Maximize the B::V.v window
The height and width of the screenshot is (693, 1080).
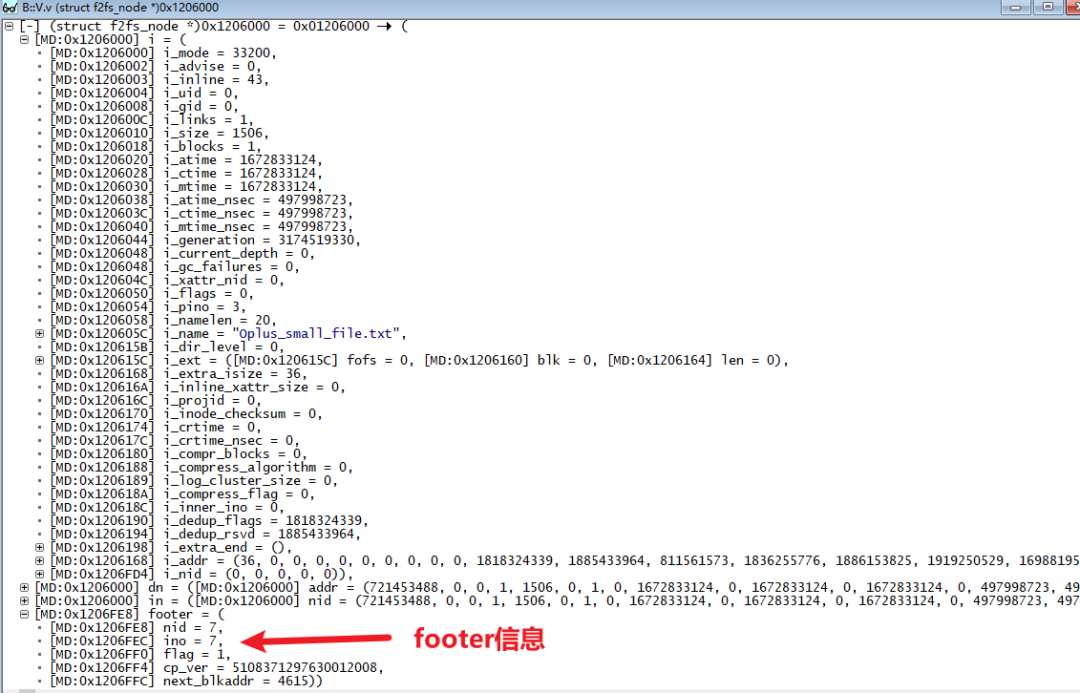(x=1048, y=7)
